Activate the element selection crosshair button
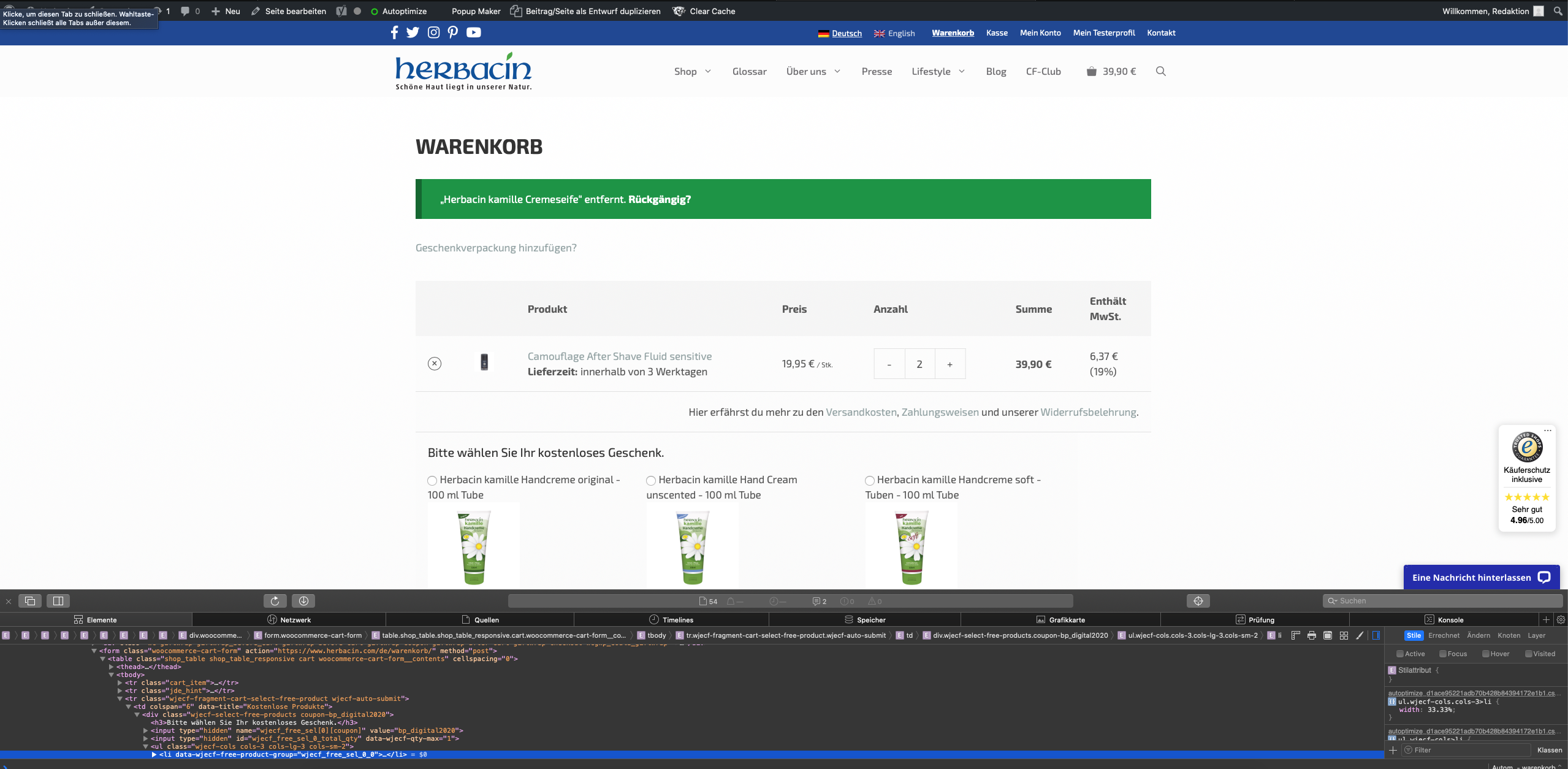Image resolution: width=1568 pixels, height=769 pixels. (x=1198, y=601)
